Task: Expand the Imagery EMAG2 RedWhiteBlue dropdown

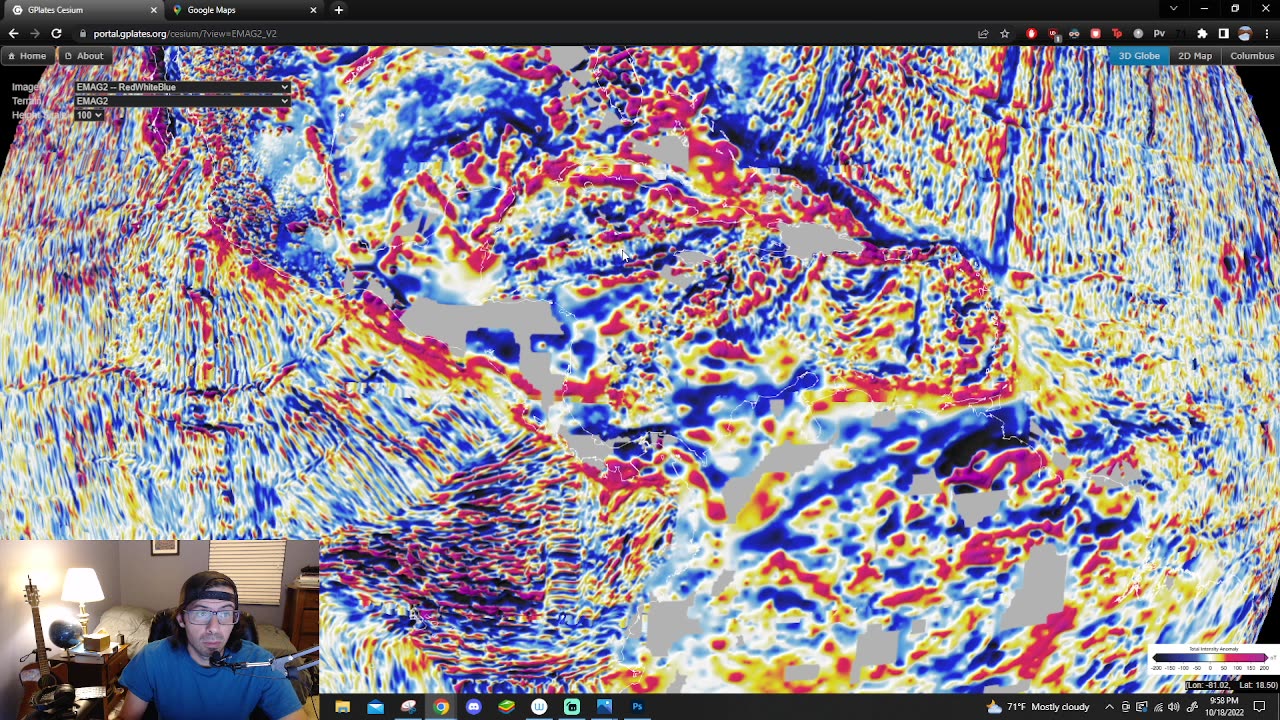Action: click(182, 87)
